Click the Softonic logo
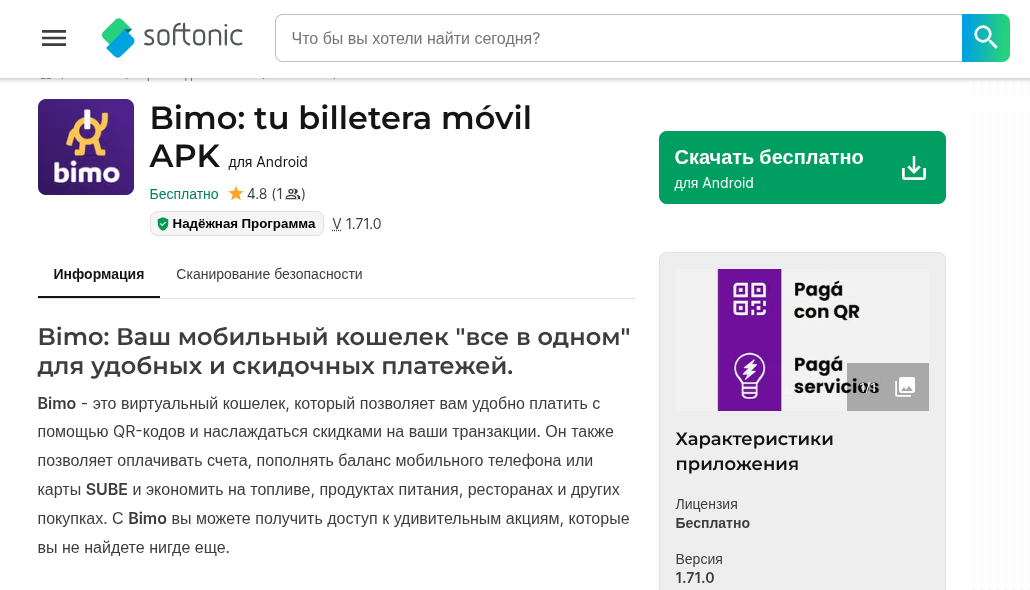 (x=172, y=38)
